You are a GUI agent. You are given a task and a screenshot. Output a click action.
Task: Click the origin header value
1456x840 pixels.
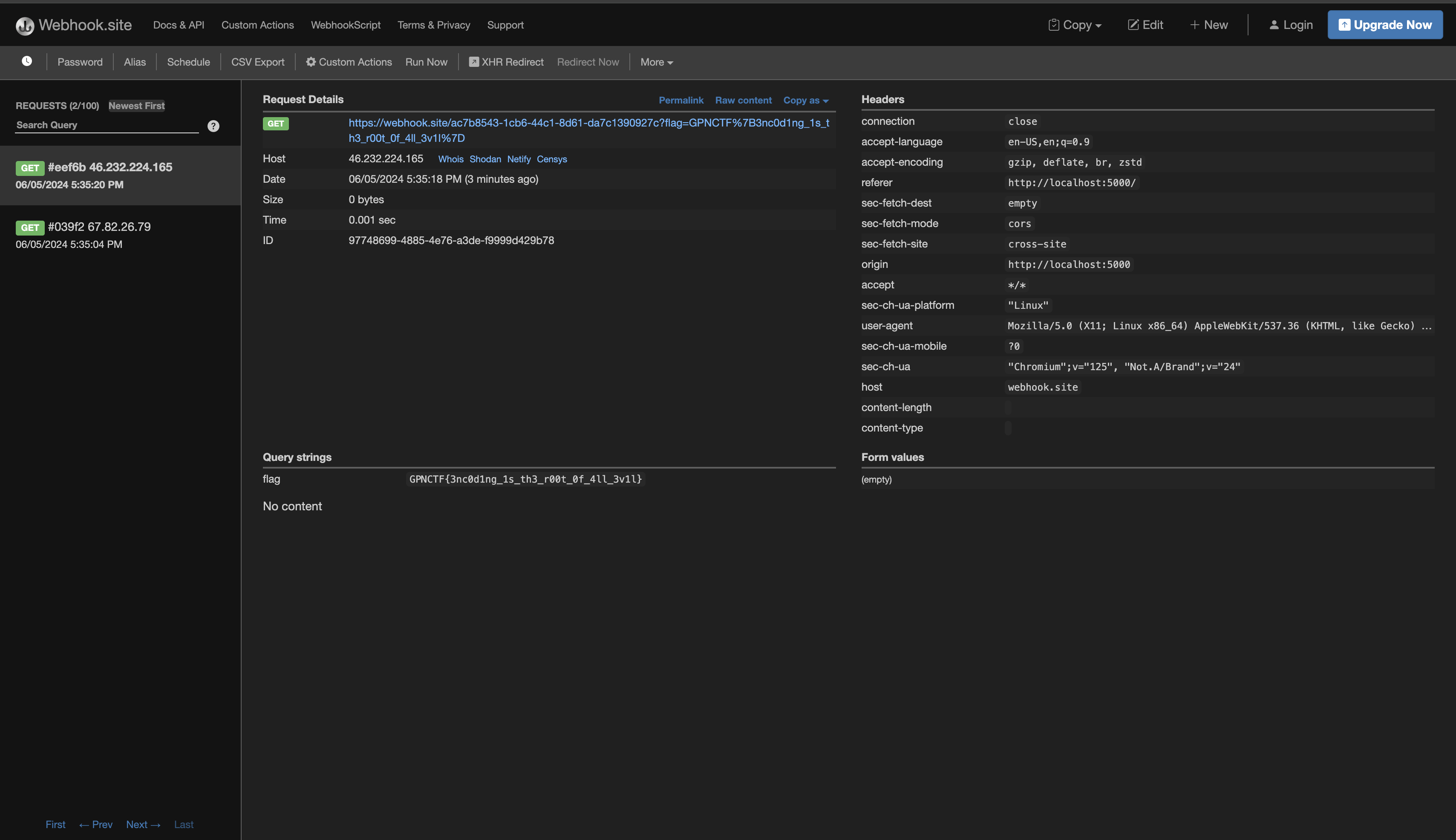coord(1069,264)
